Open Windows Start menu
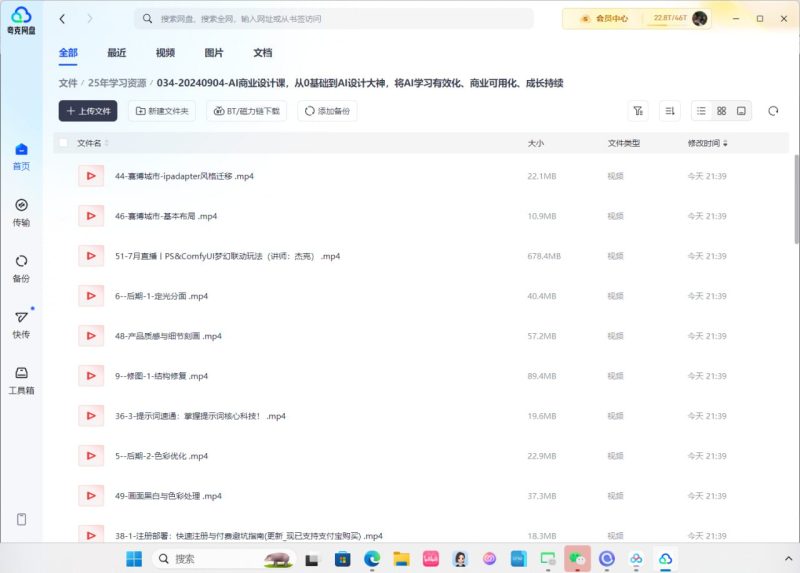Screen dimensions: 800x573 click(x=134, y=559)
